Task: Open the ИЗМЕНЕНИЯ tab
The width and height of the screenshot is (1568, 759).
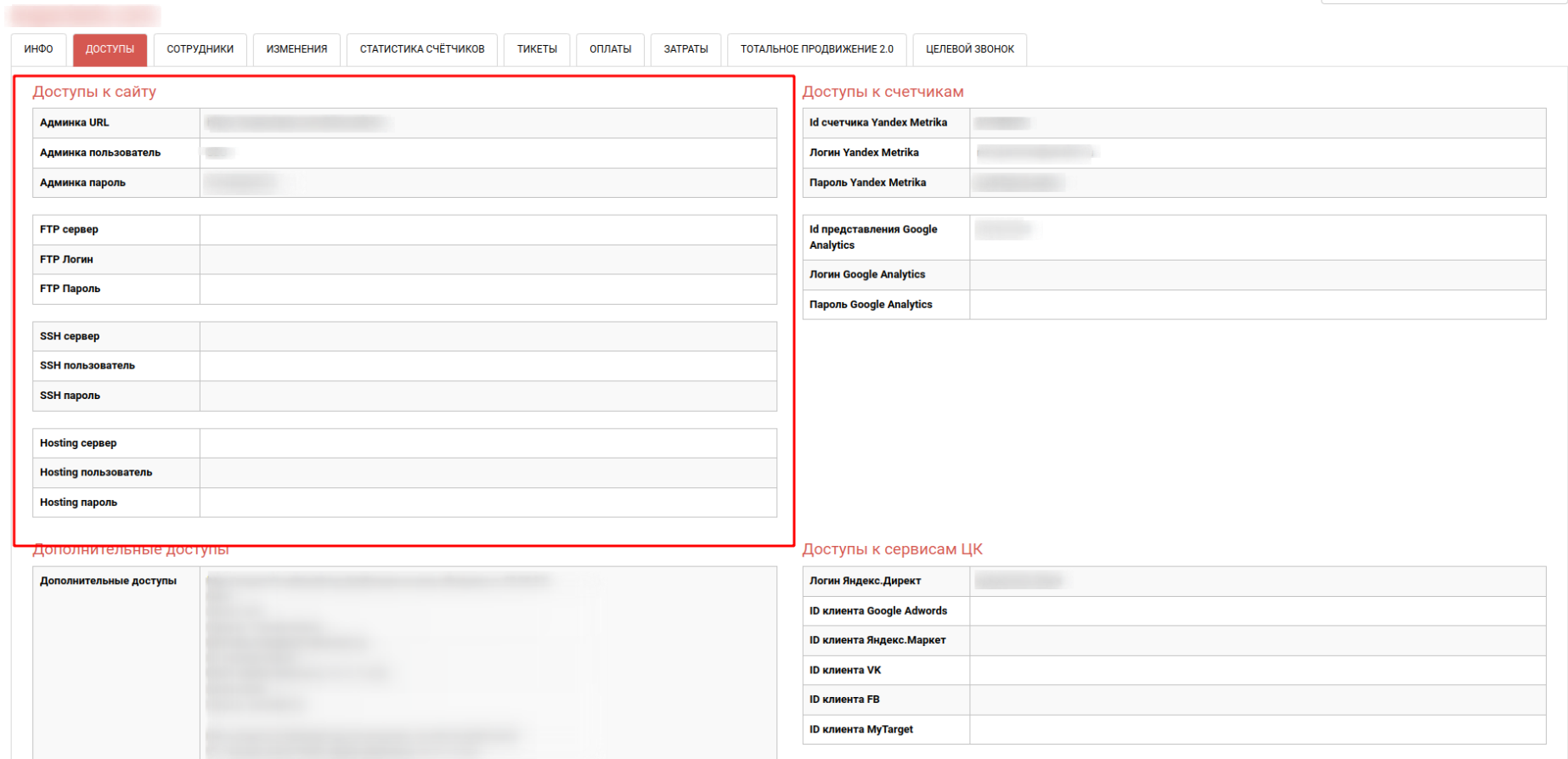Action: coord(296,49)
